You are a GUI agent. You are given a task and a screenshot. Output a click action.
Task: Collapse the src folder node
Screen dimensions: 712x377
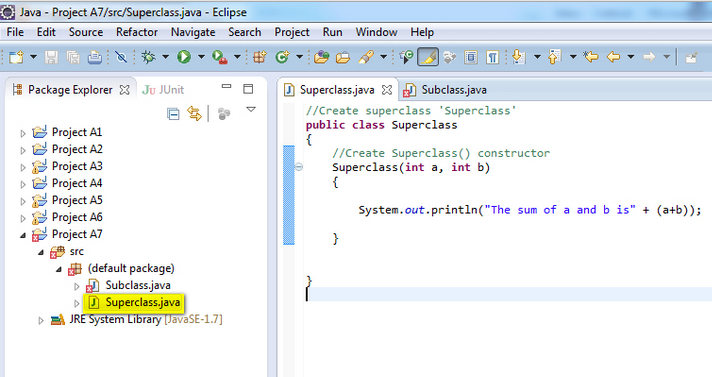click(x=41, y=252)
